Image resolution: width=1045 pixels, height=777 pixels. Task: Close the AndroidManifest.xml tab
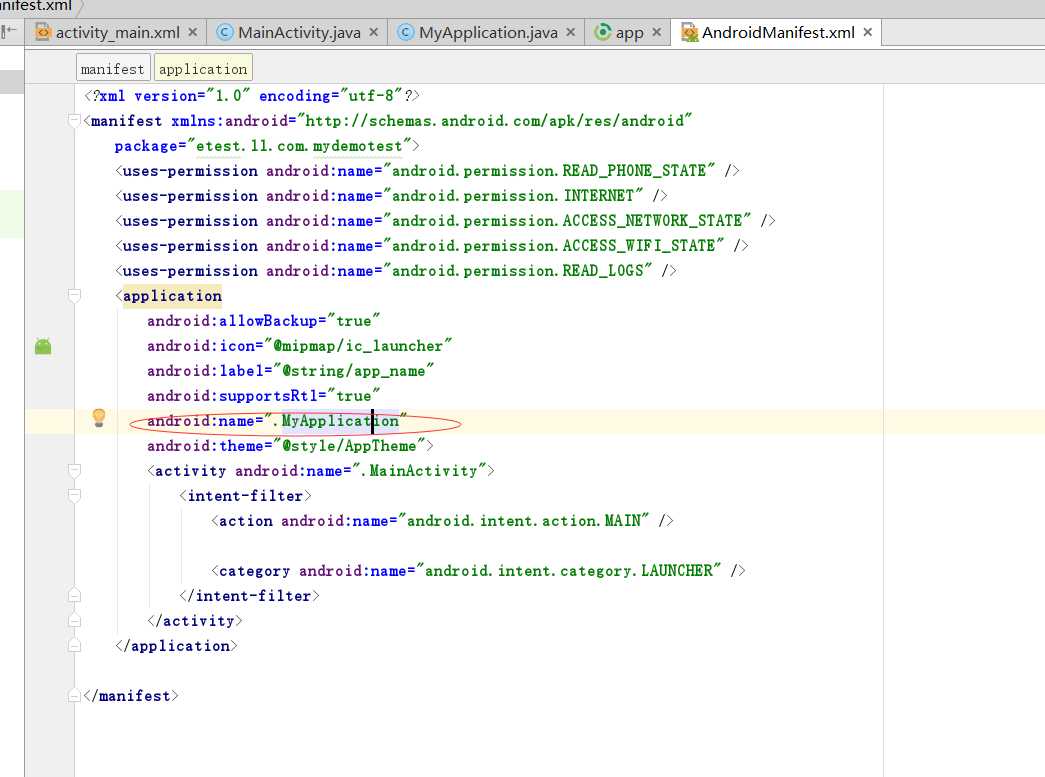coord(868,32)
